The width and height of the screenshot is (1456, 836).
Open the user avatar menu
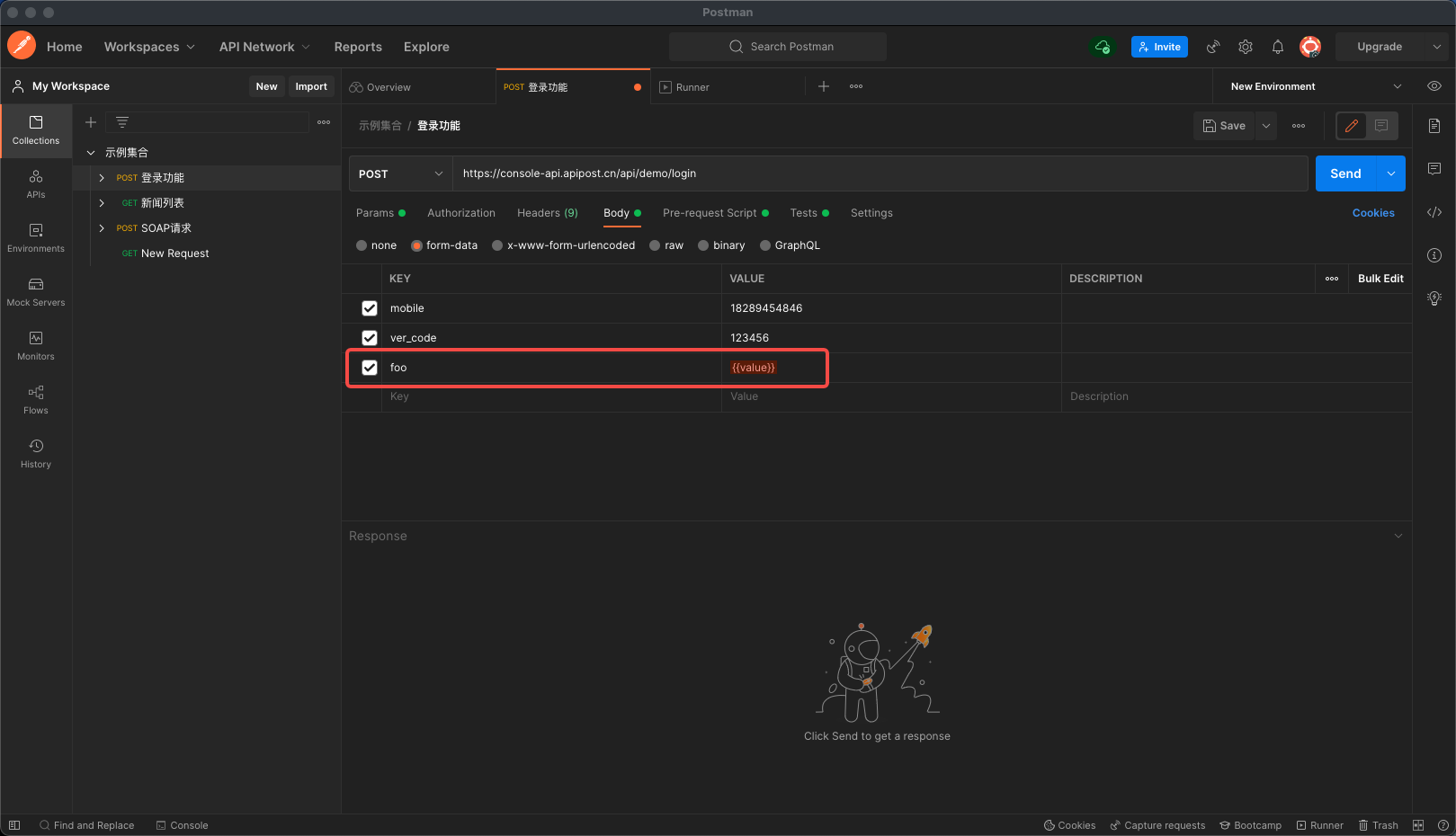(1310, 47)
